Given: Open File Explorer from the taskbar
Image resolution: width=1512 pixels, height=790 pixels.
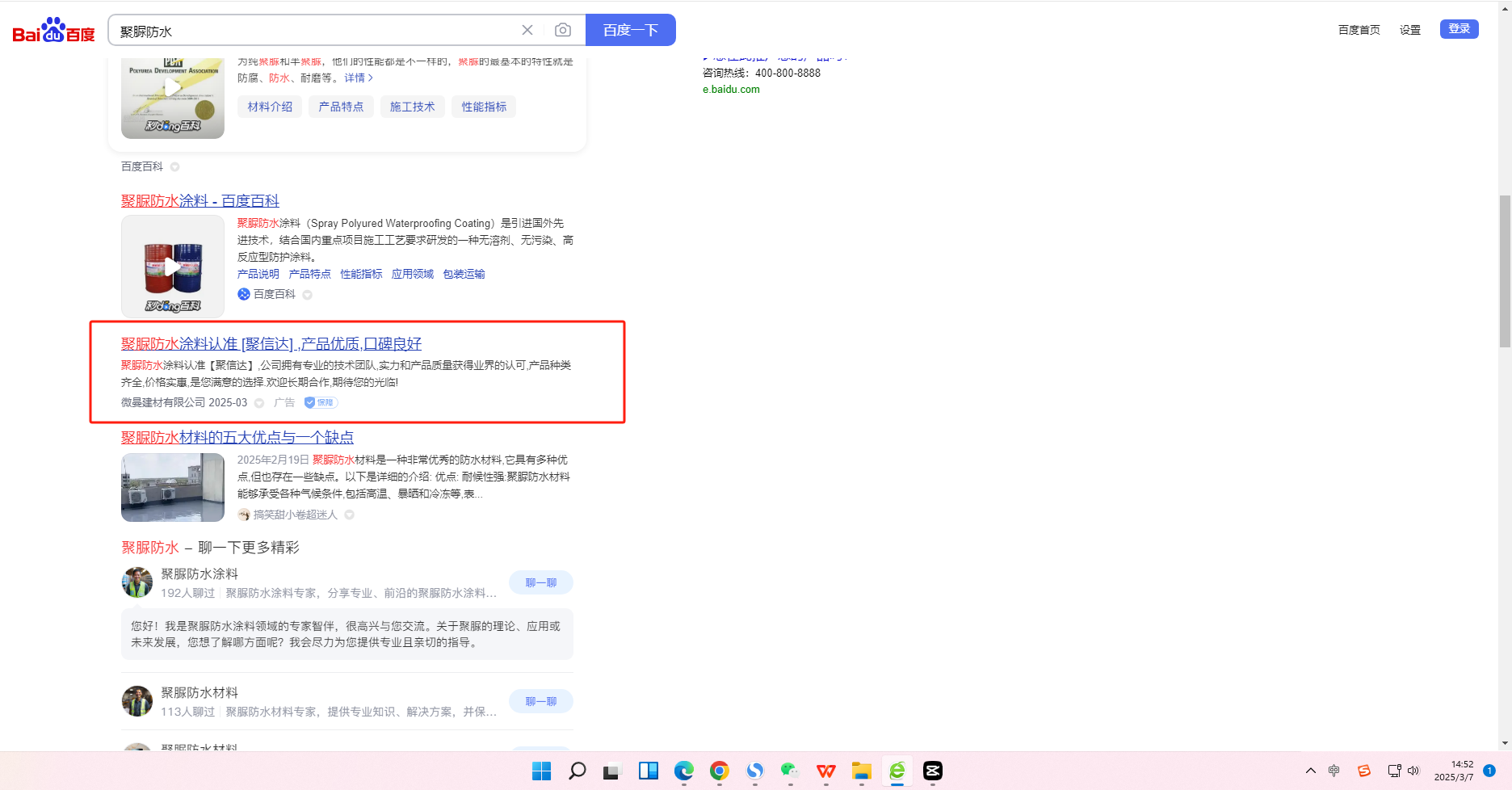Looking at the screenshot, I should coord(861,771).
